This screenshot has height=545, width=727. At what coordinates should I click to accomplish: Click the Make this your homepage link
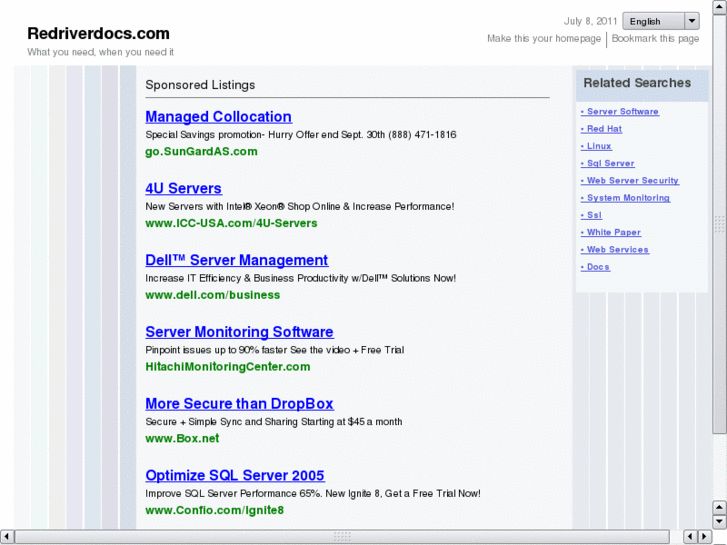tap(543, 38)
